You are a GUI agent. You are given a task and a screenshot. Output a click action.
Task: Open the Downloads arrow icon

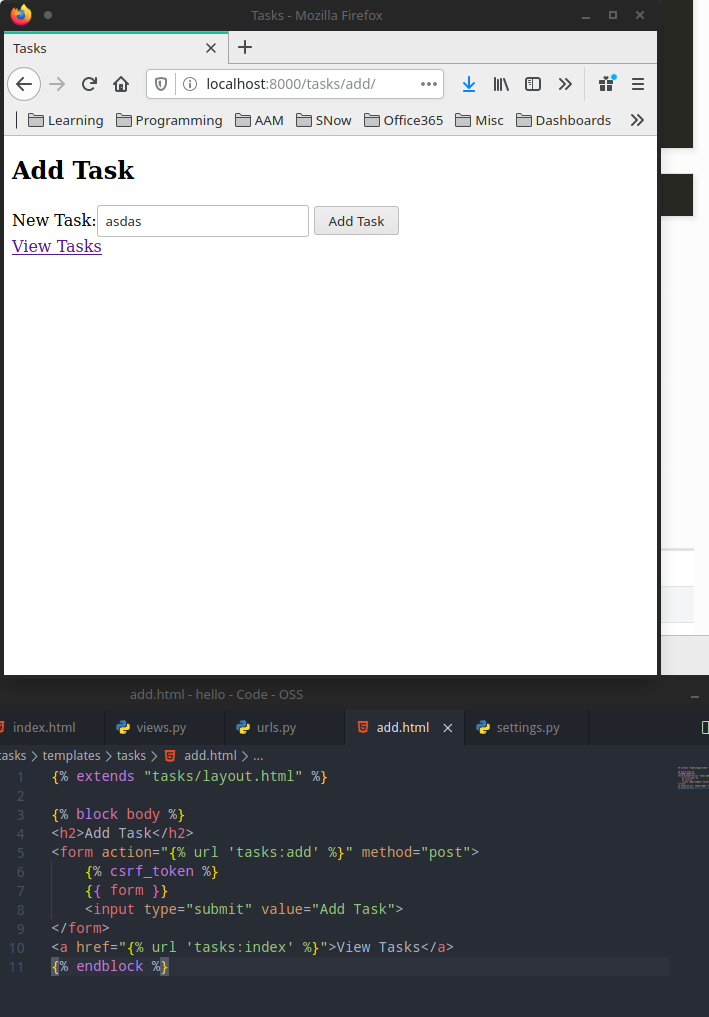[x=469, y=84]
